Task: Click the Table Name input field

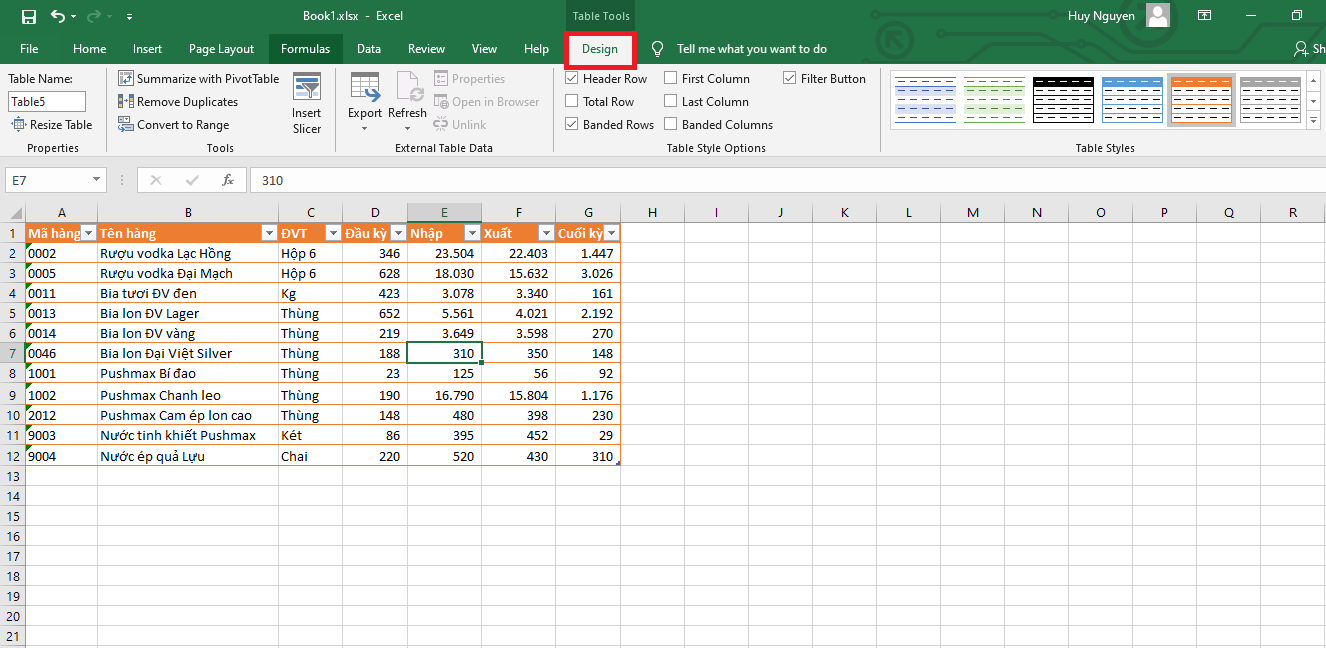Action: pyautogui.click(x=47, y=101)
